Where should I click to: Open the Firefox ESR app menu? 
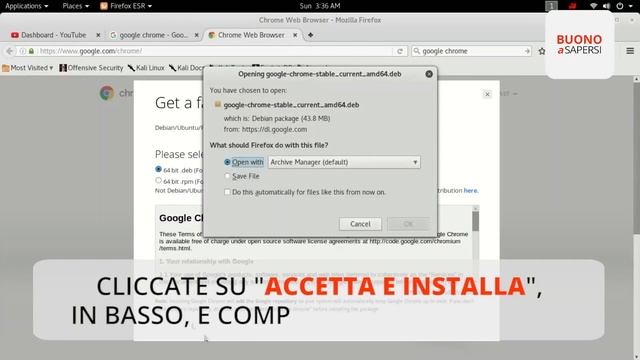tap(126, 6)
